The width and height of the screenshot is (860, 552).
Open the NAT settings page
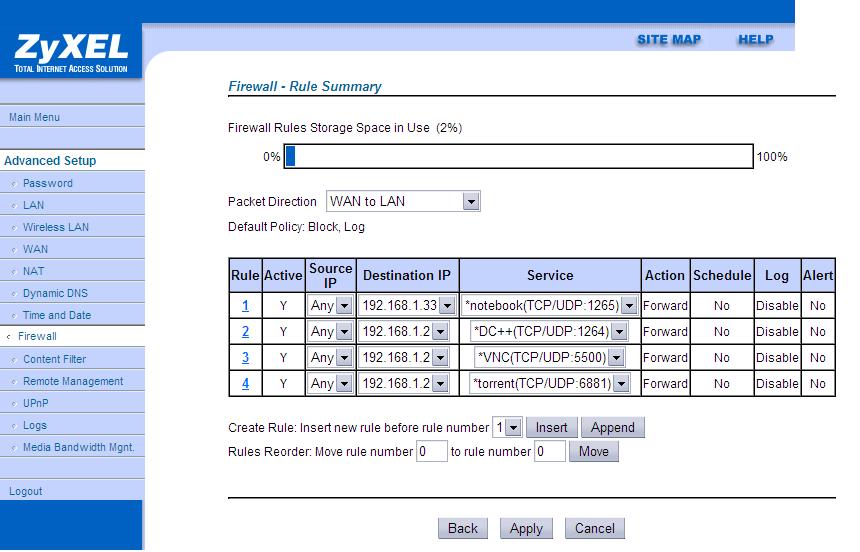tap(33, 271)
